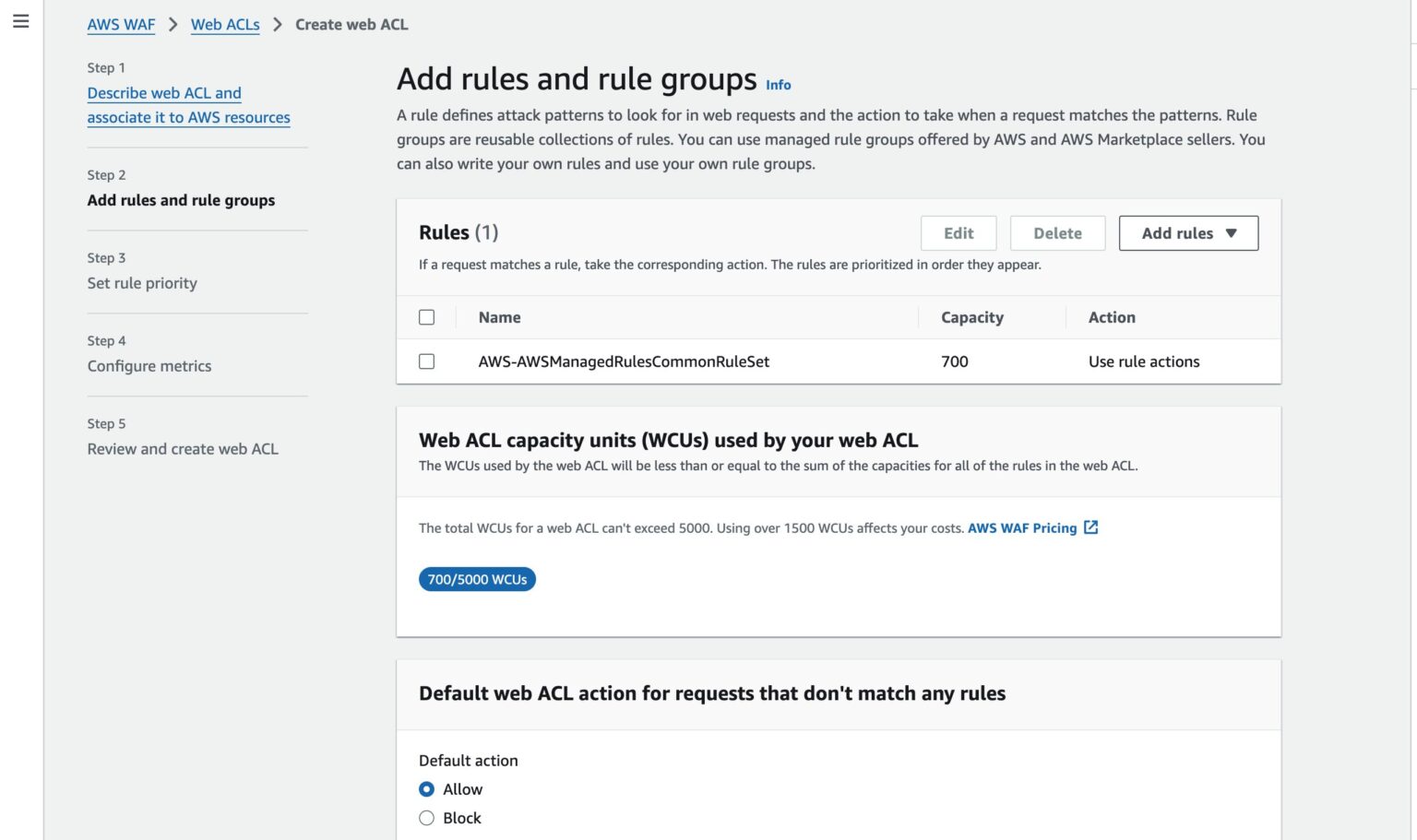Click the external link icon beside AWS WAF Pricing
Viewport: 1417px width, 840px height.
click(1090, 527)
